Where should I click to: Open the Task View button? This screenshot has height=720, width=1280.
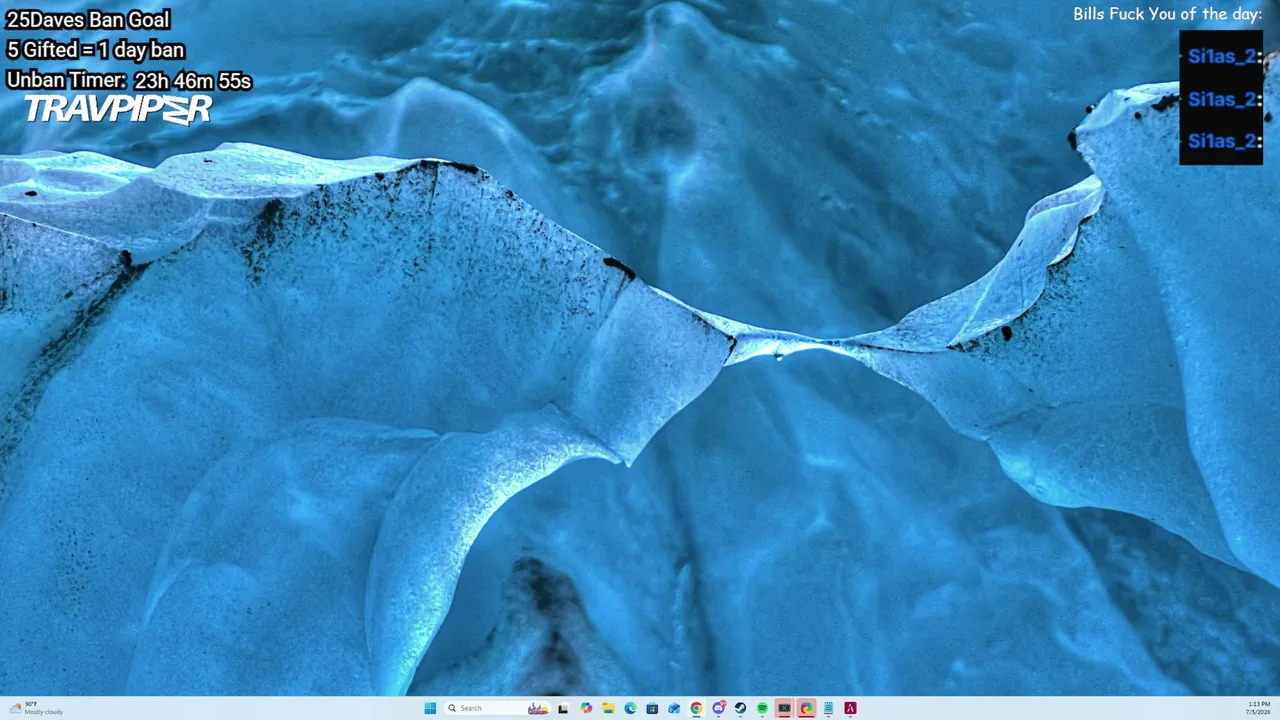tap(563, 708)
